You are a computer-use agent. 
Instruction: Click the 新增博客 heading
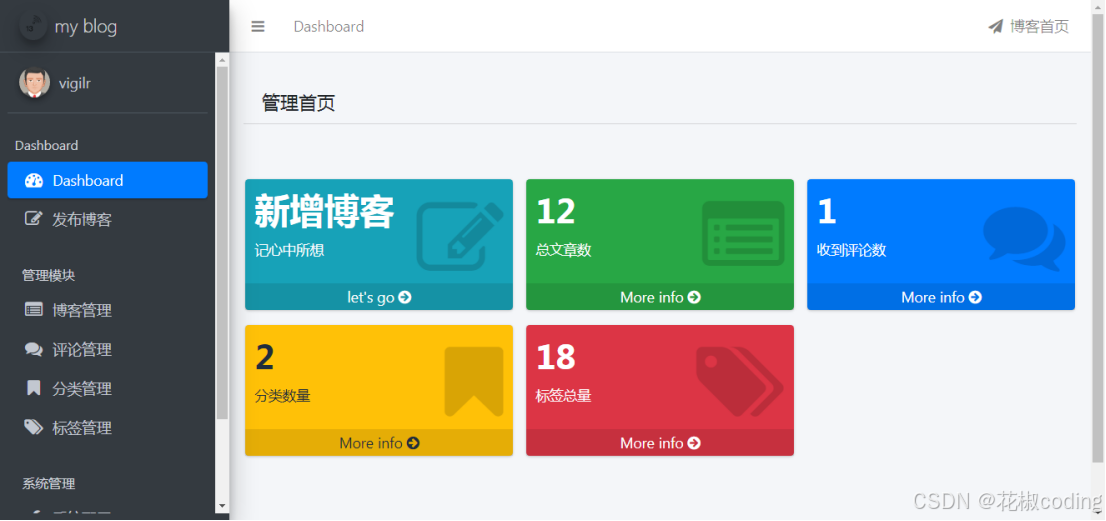pyautogui.click(x=324, y=212)
